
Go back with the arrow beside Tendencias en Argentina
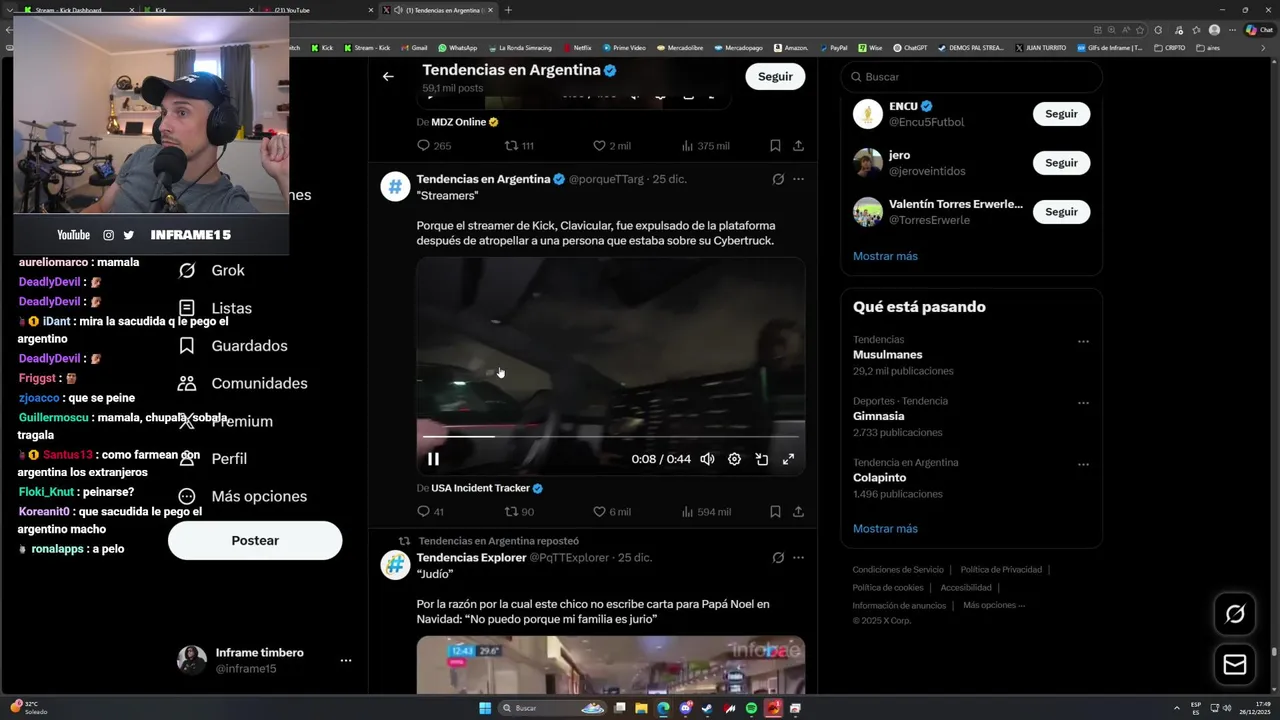pyautogui.click(x=388, y=76)
